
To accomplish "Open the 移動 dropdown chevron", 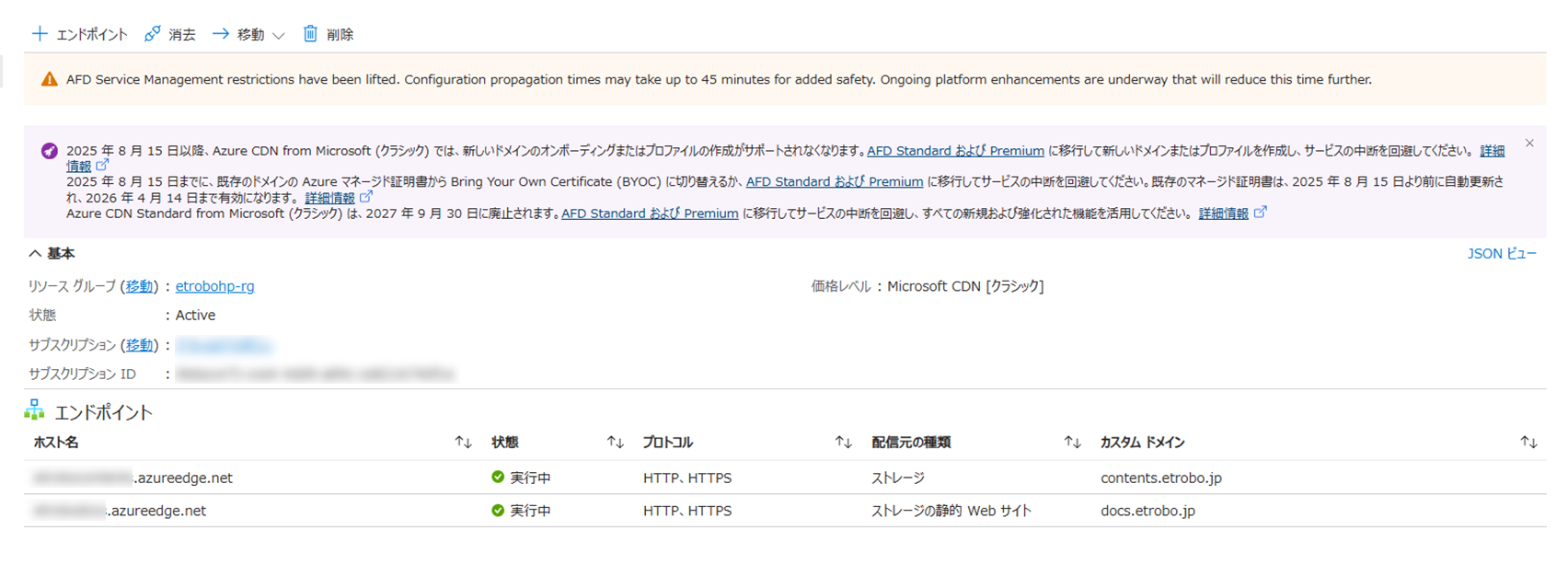I will [279, 35].
